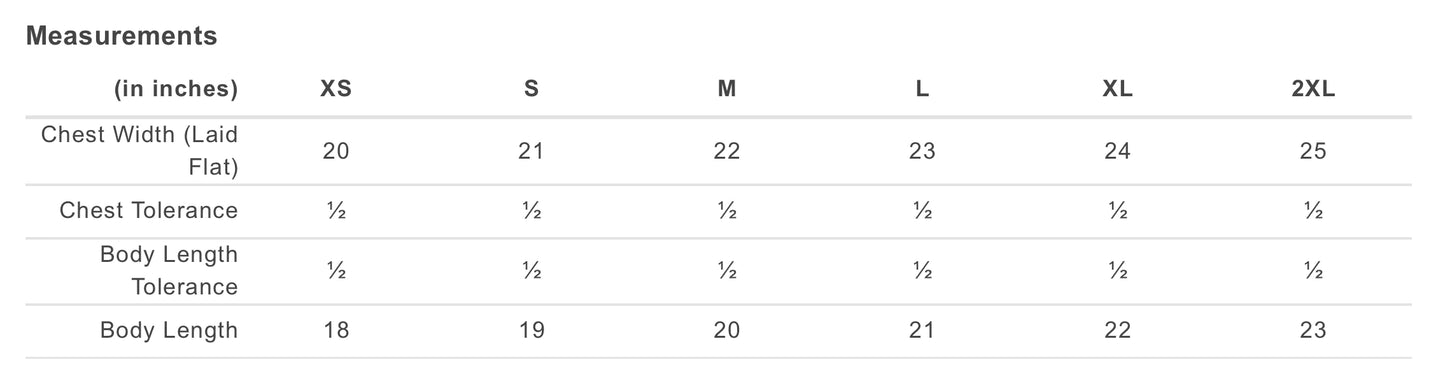
Task: Click chest width value 20 for XS
Action: [336, 151]
